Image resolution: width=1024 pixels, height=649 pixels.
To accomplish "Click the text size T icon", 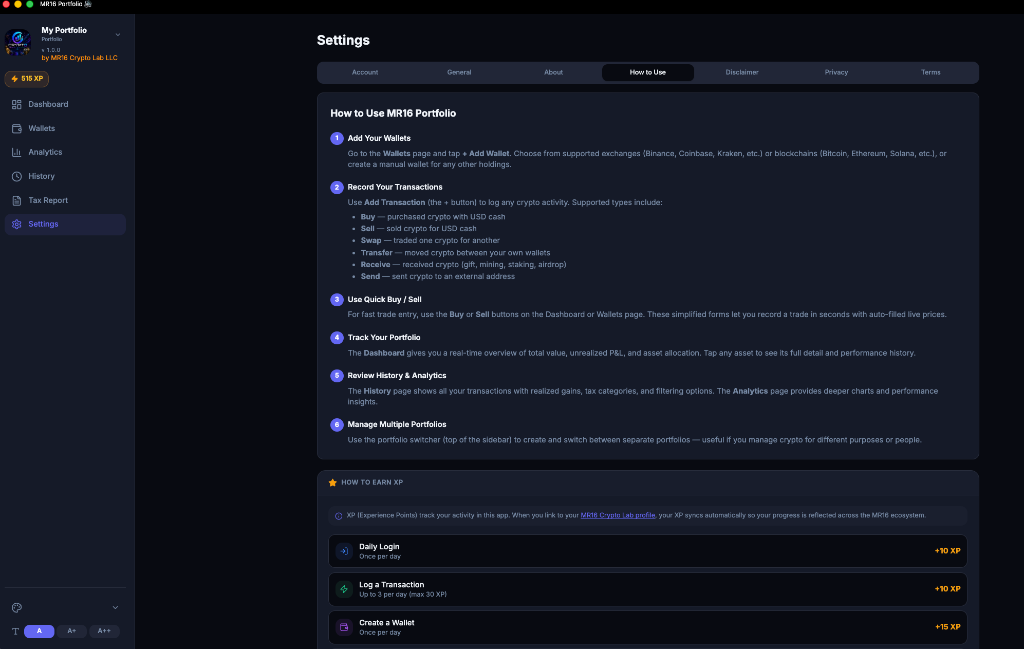I will pyautogui.click(x=16, y=631).
